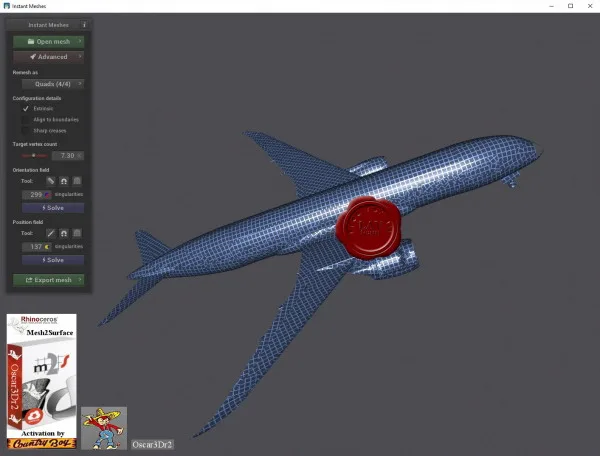Select Position field edge brush tool
The height and width of the screenshot is (456, 600).
pos(51,233)
